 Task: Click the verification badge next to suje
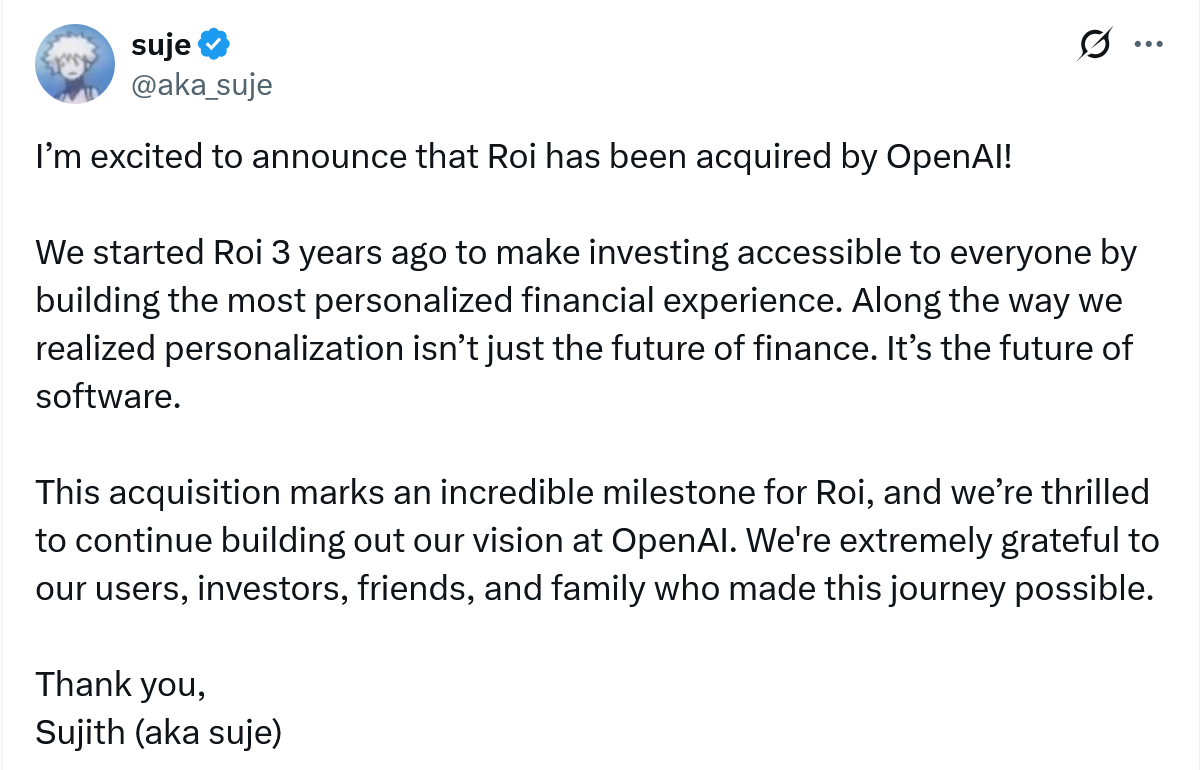tap(212, 43)
